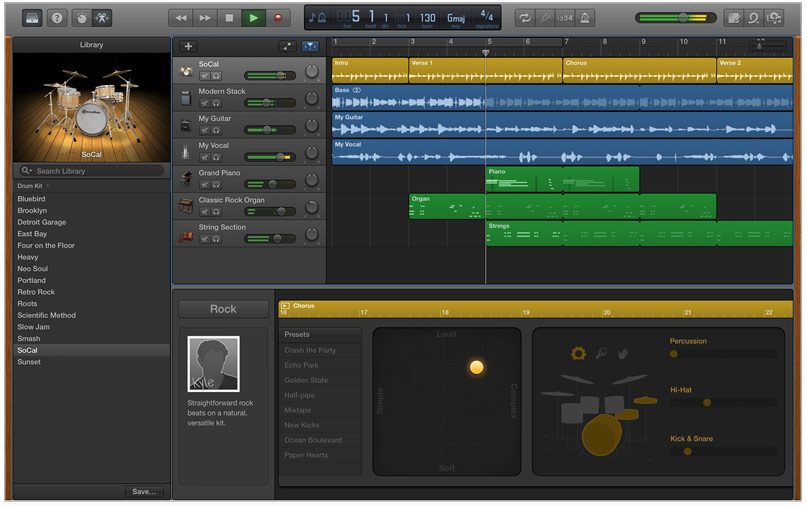807x508 pixels.
Task: Open the Gmaj key signature dropdown
Action: coord(455,18)
